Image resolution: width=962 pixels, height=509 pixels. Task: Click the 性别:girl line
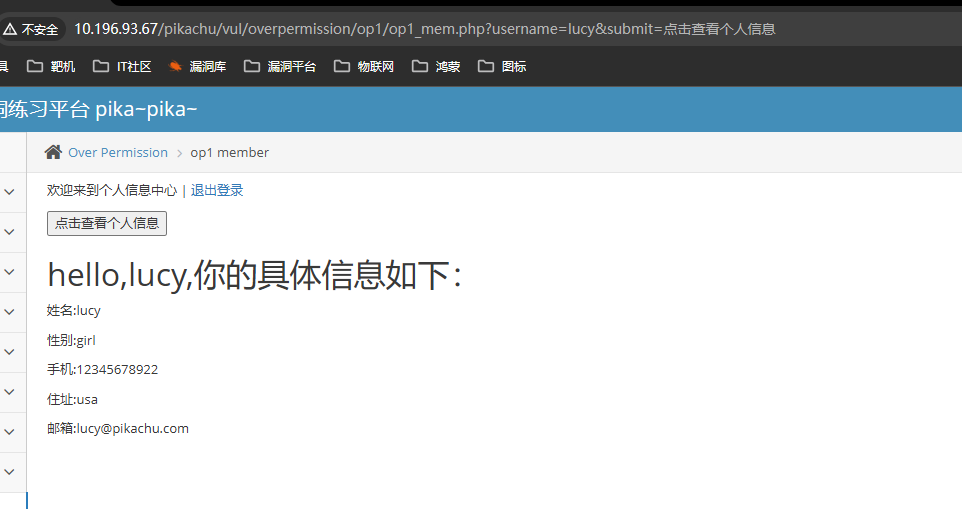[x=71, y=340]
